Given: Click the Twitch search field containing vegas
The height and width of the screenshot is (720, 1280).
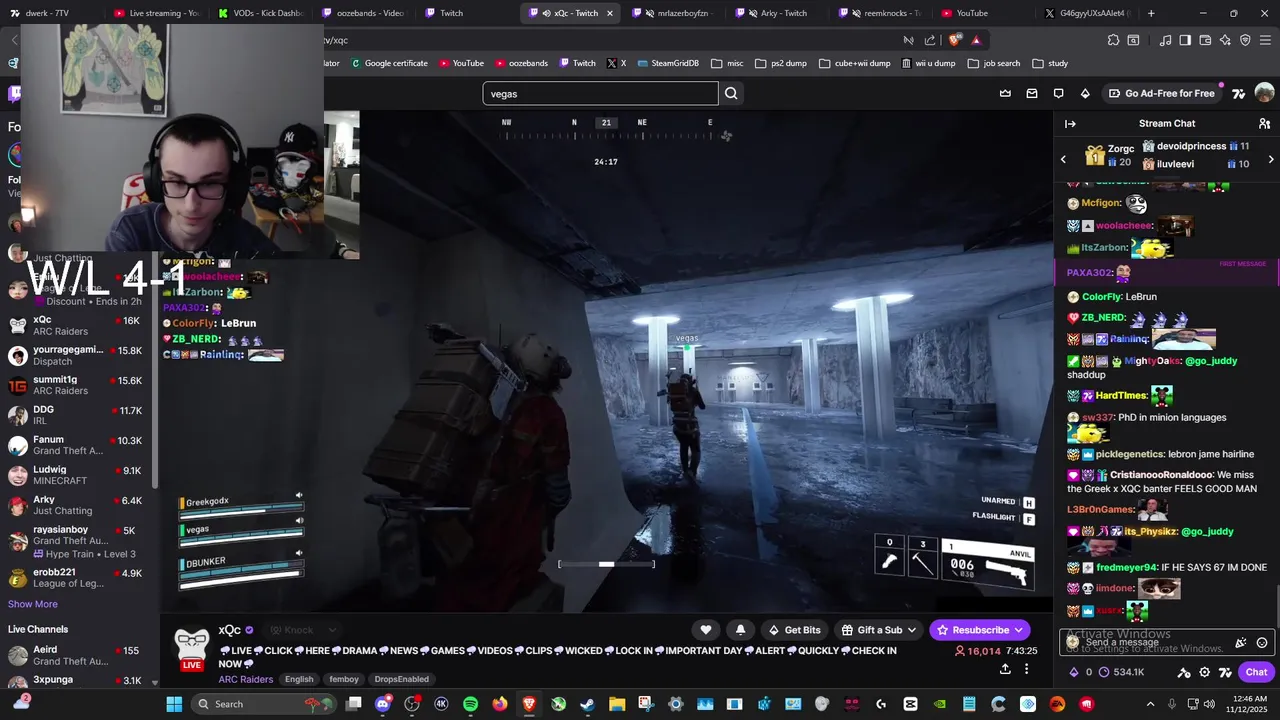Looking at the screenshot, I should pyautogui.click(x=600, y=94).
